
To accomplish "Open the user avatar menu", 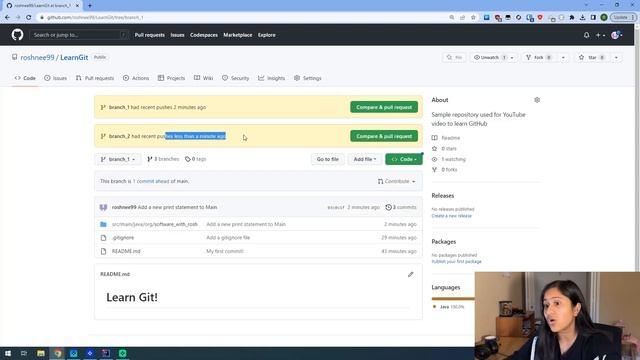I will [x=616, y=35].
